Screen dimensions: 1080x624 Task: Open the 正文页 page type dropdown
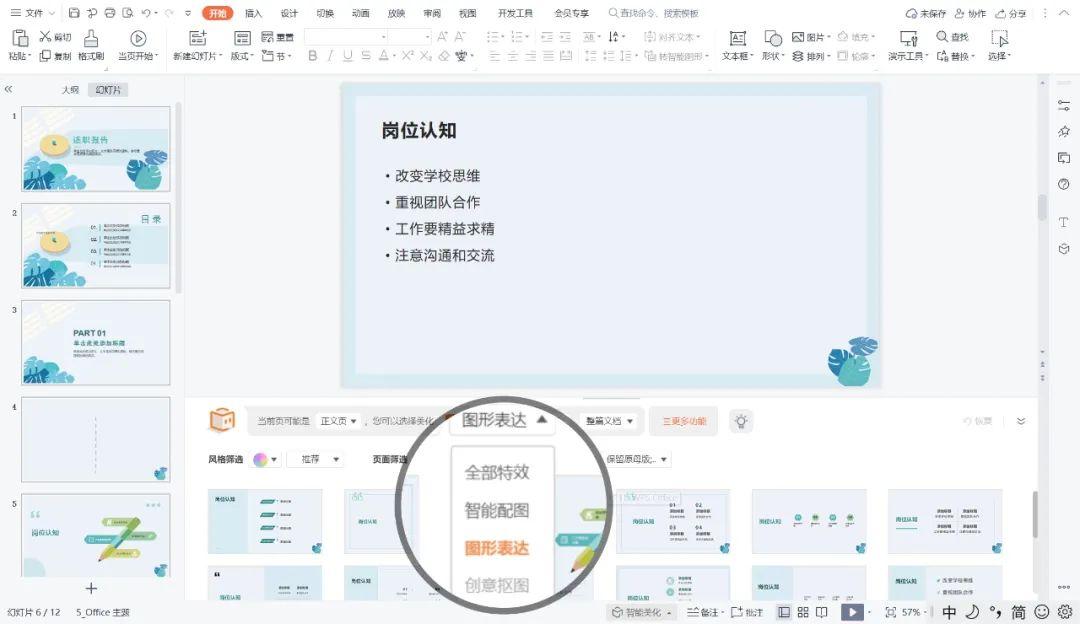(x=338, y=421)
